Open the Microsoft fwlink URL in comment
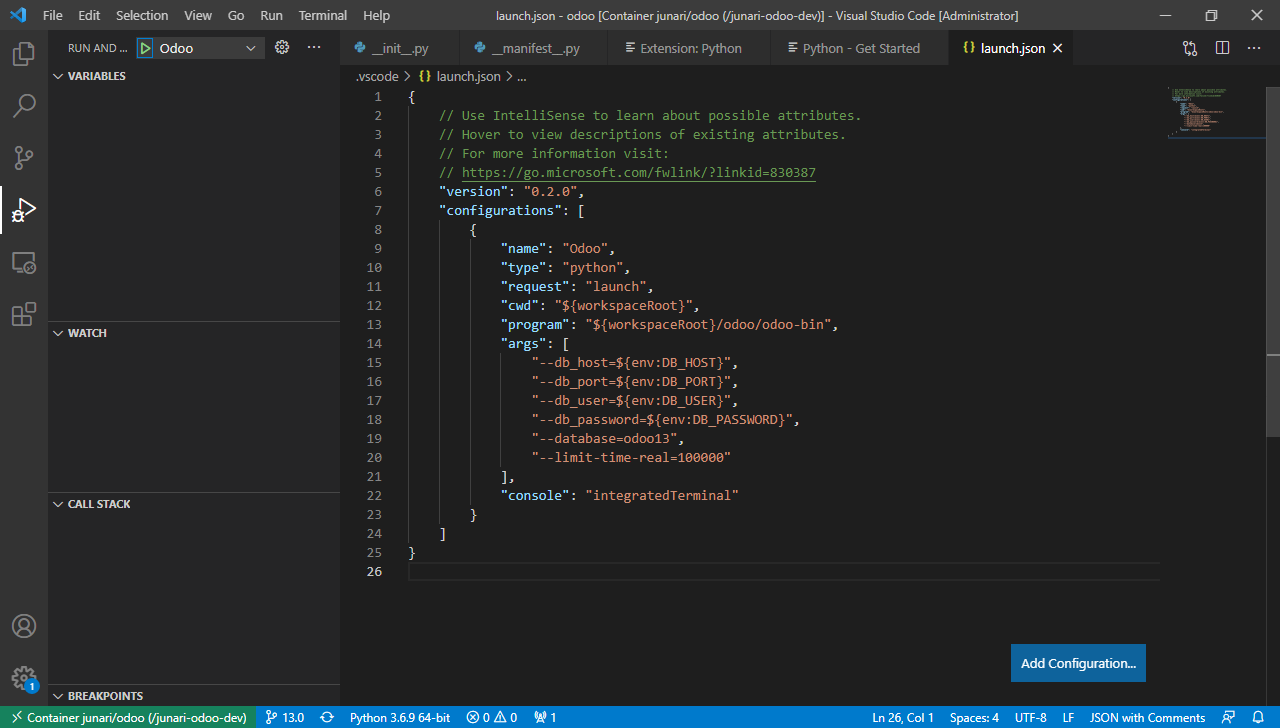The height and width of the screenshot is (728, 1280). 638,173
